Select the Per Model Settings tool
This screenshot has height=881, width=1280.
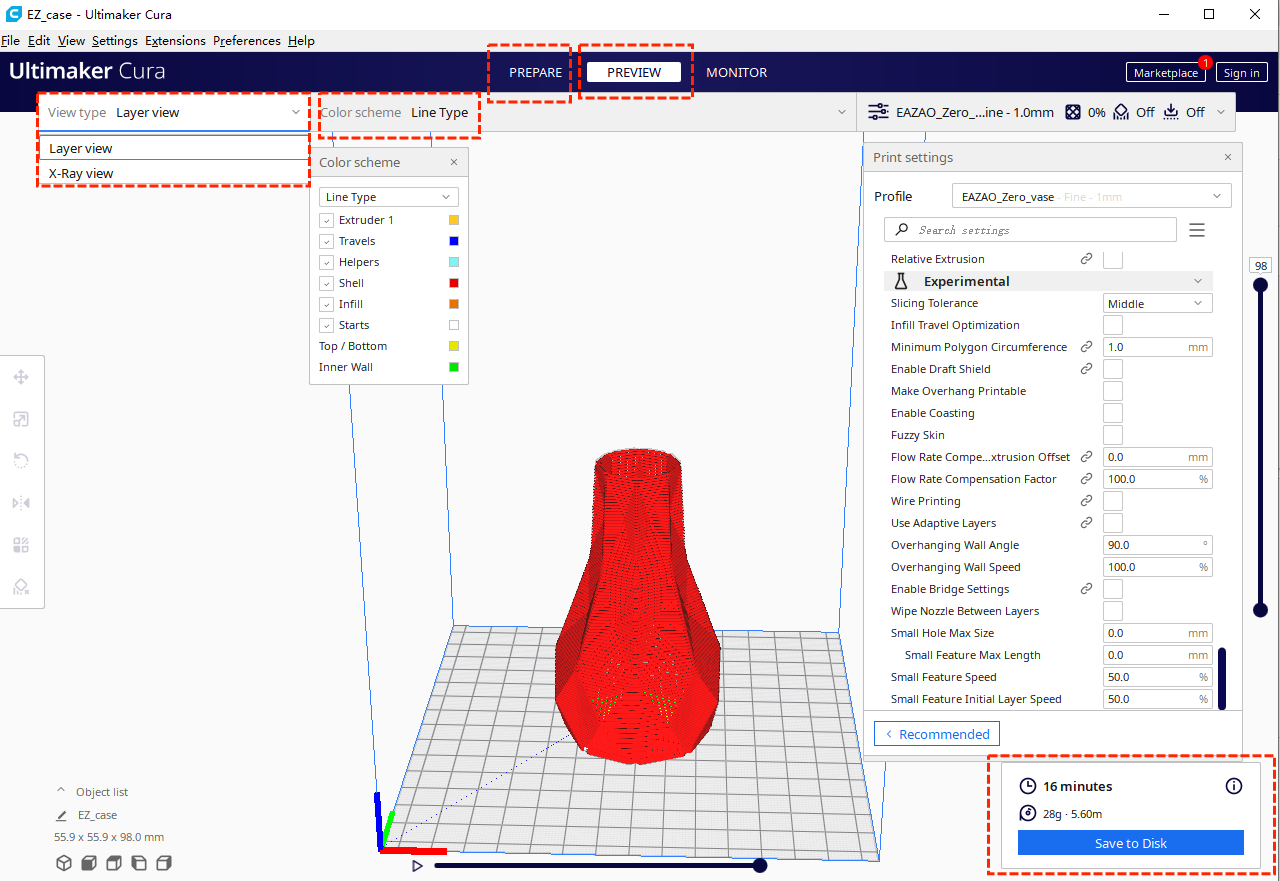20,545
